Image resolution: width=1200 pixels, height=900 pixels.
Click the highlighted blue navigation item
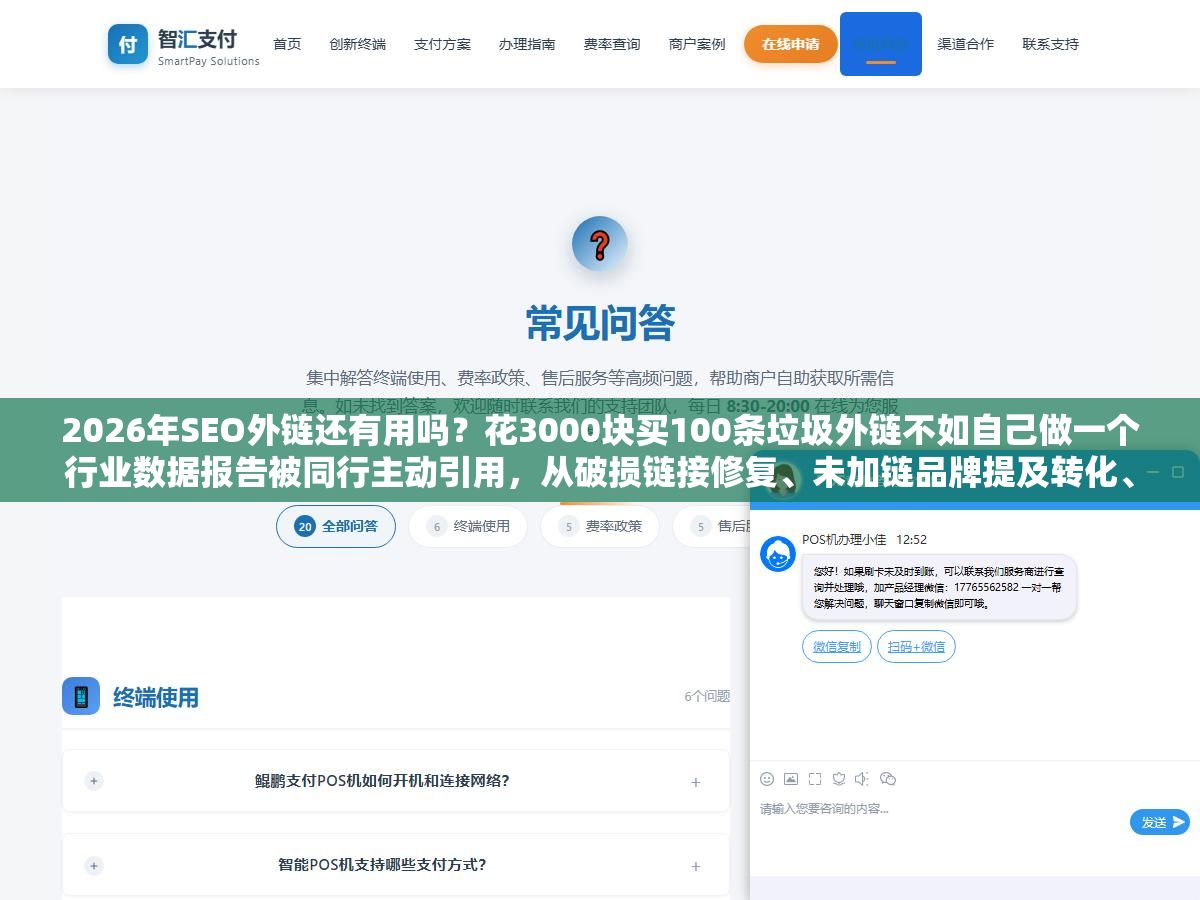click(x=881, y=44)
